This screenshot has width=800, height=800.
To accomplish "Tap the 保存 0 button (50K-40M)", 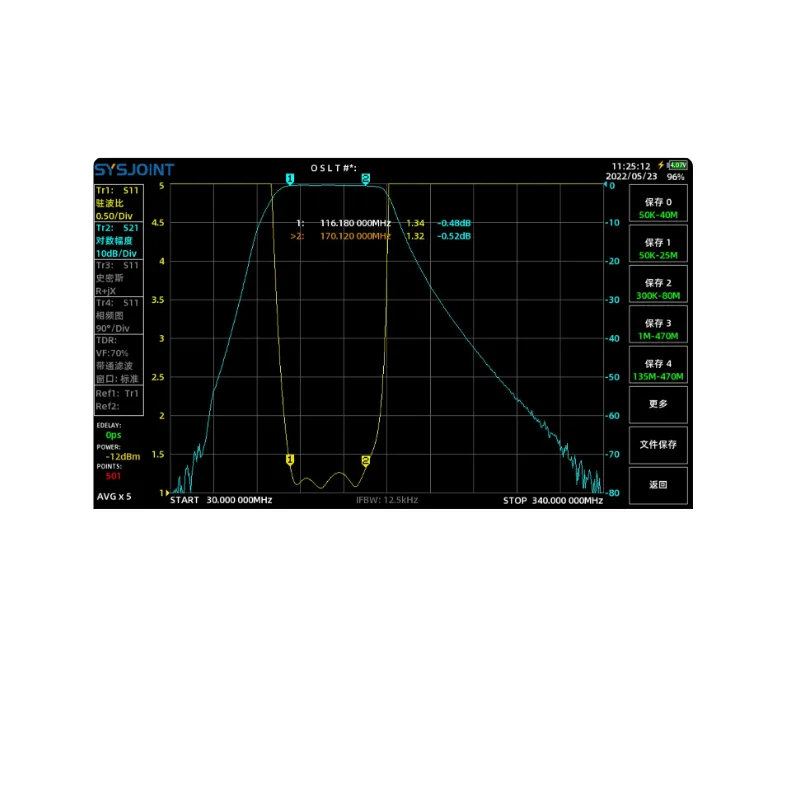I will (x=658, y=203).
